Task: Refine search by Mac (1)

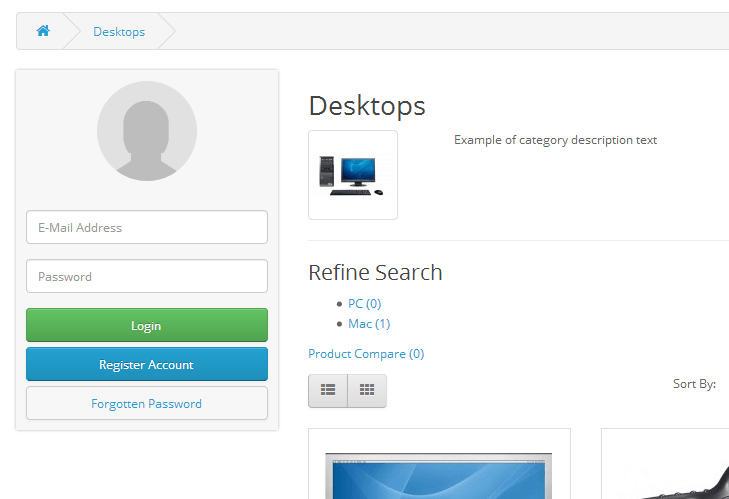Action: tap(369, 324)
